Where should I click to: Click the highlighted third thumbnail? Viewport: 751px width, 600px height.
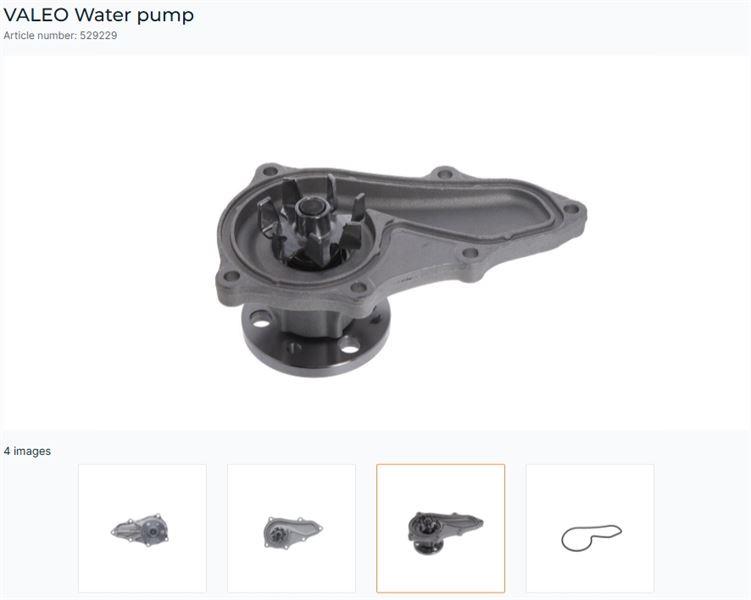441,528
